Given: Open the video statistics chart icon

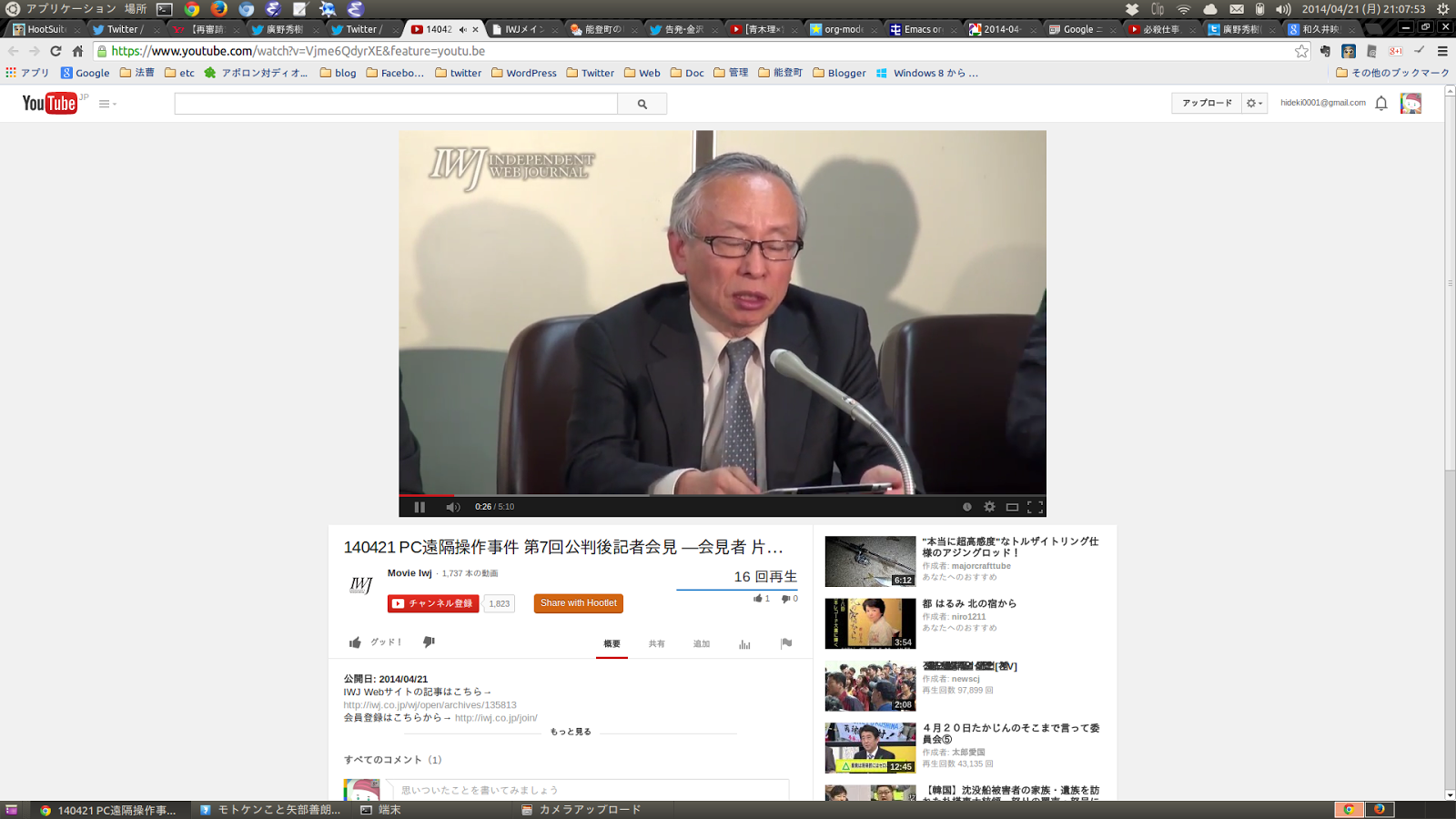Looking at the screenshot, I should (744, 643).
